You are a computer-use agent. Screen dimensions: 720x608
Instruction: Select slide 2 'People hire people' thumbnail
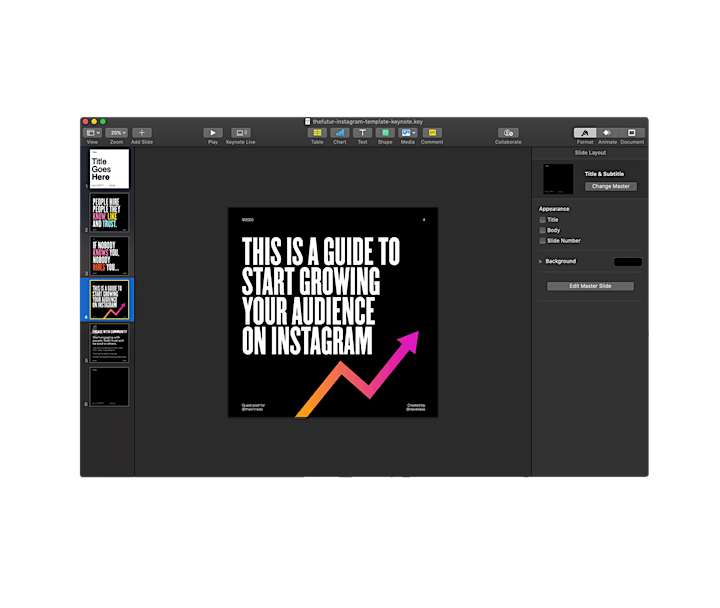pyautogui.click(x=109, y=212)
